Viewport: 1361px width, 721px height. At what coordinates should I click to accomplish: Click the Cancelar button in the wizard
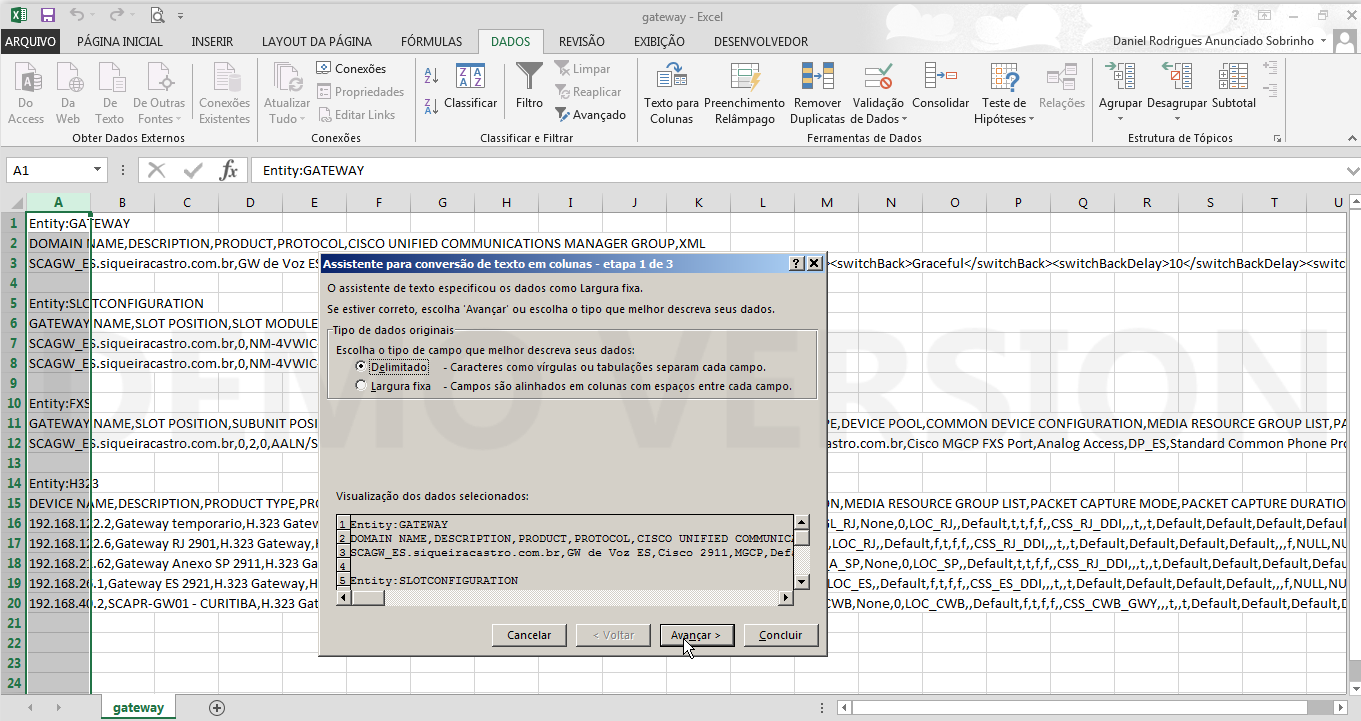pos(529,635)
